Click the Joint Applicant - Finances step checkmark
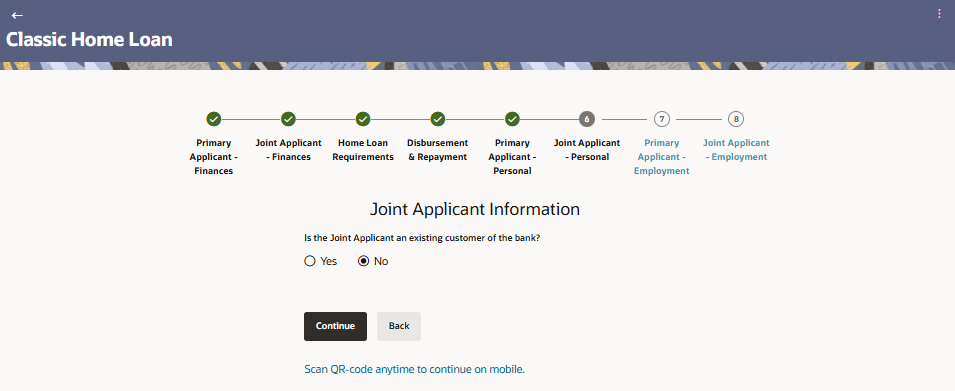 [288, 119]
